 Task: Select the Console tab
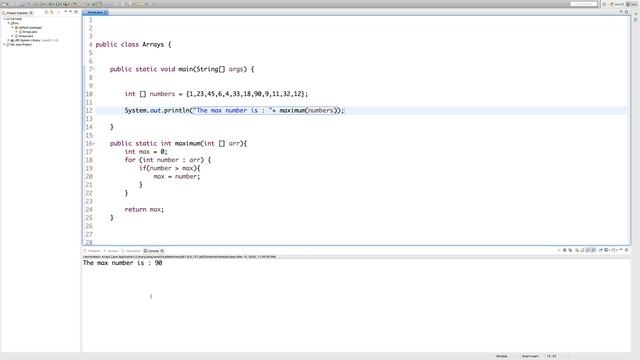click(153, 251)
